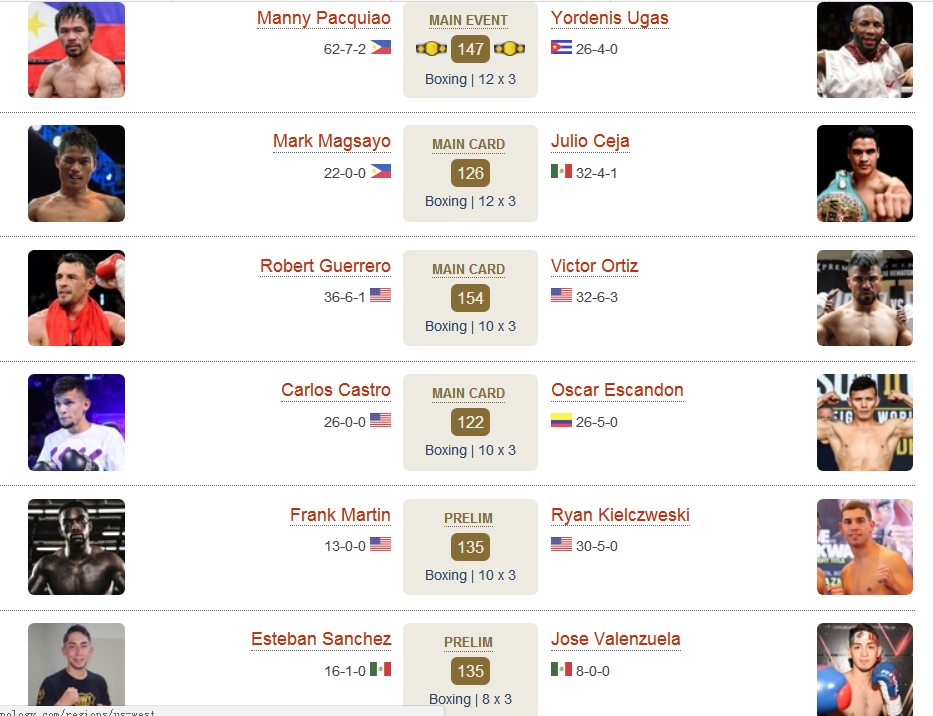Open Mark Magsayo's profile link
Screen dimensions: 933x716
[x=332, y=142]
